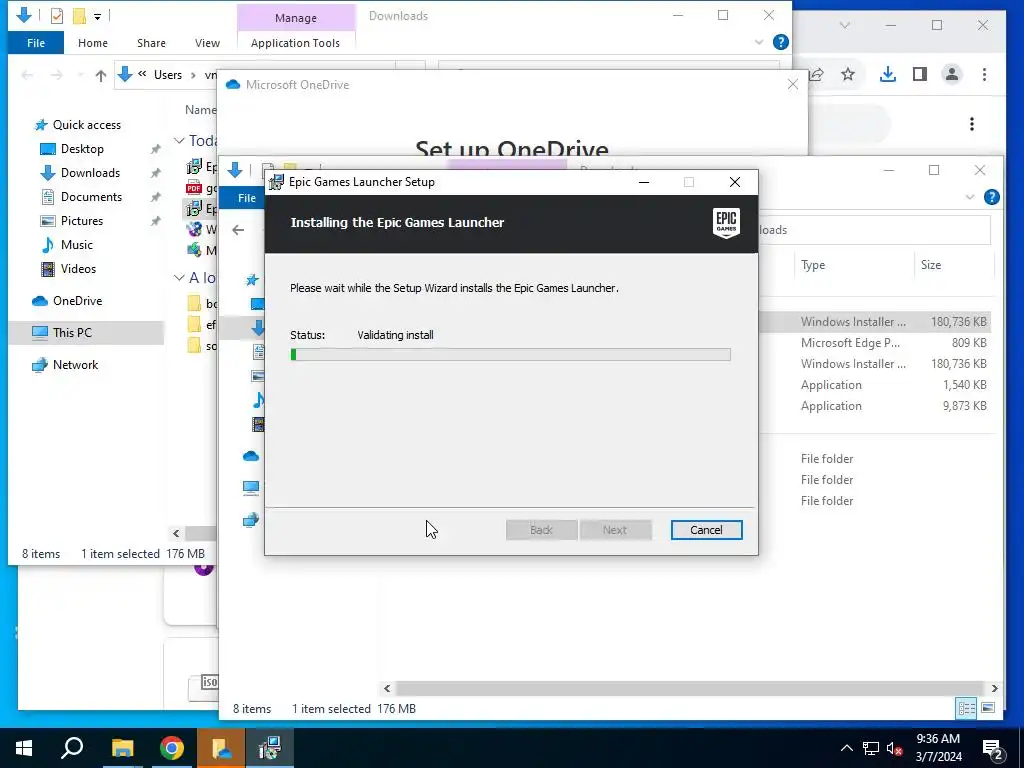Click Users in the address bar
The image size is (1024, 768).
pos(168,74)
